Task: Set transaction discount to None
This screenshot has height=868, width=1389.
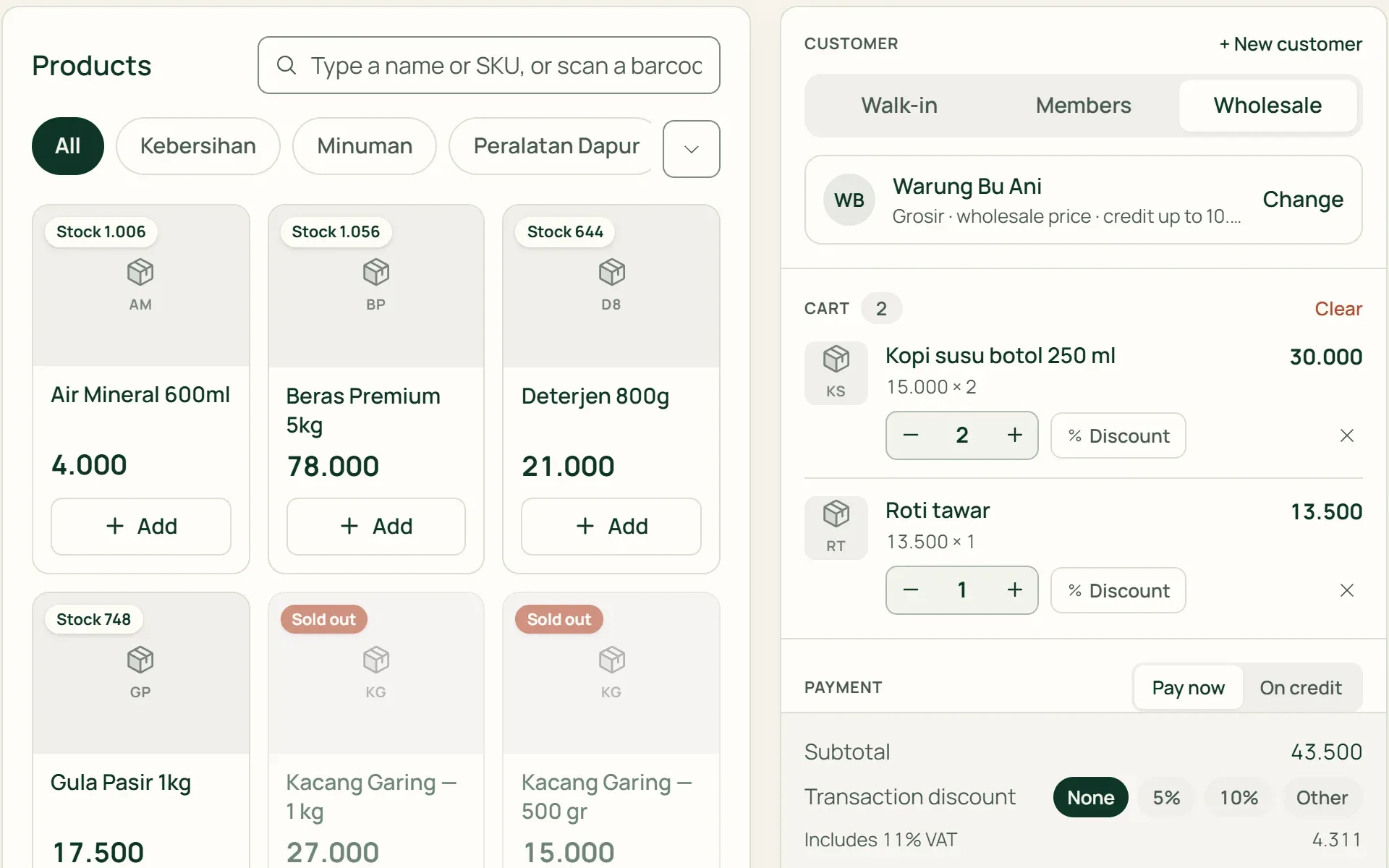Action: click(1090, 797)
